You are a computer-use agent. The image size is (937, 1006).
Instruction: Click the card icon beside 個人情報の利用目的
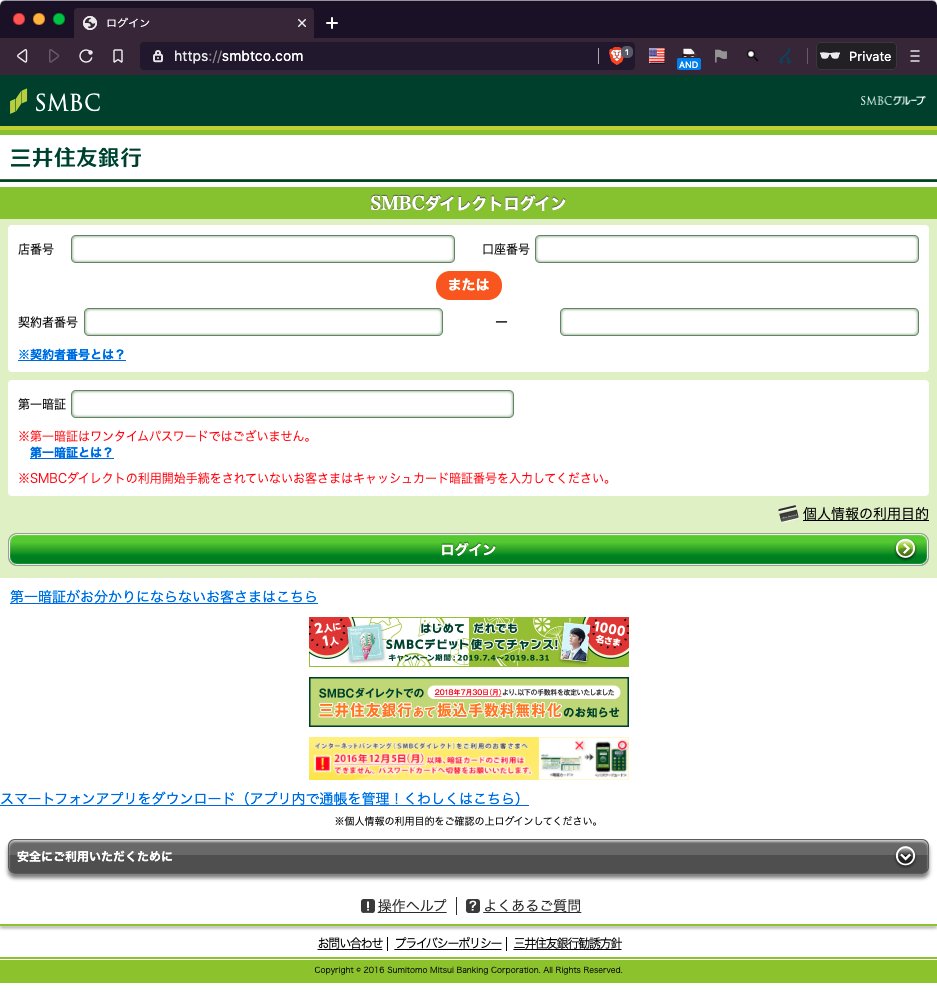point(788,514)
